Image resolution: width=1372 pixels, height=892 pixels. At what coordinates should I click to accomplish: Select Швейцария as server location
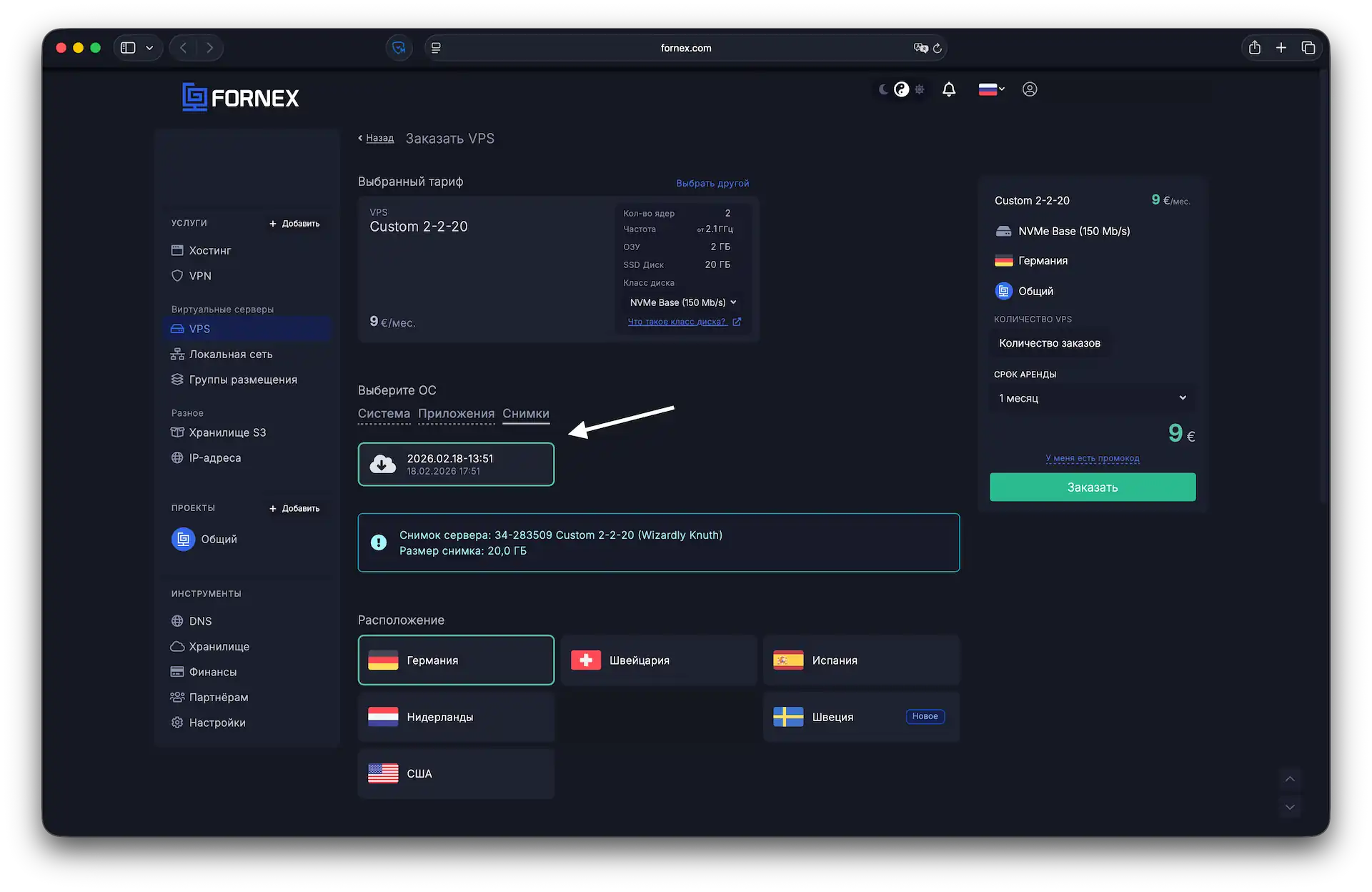point(658,660)
